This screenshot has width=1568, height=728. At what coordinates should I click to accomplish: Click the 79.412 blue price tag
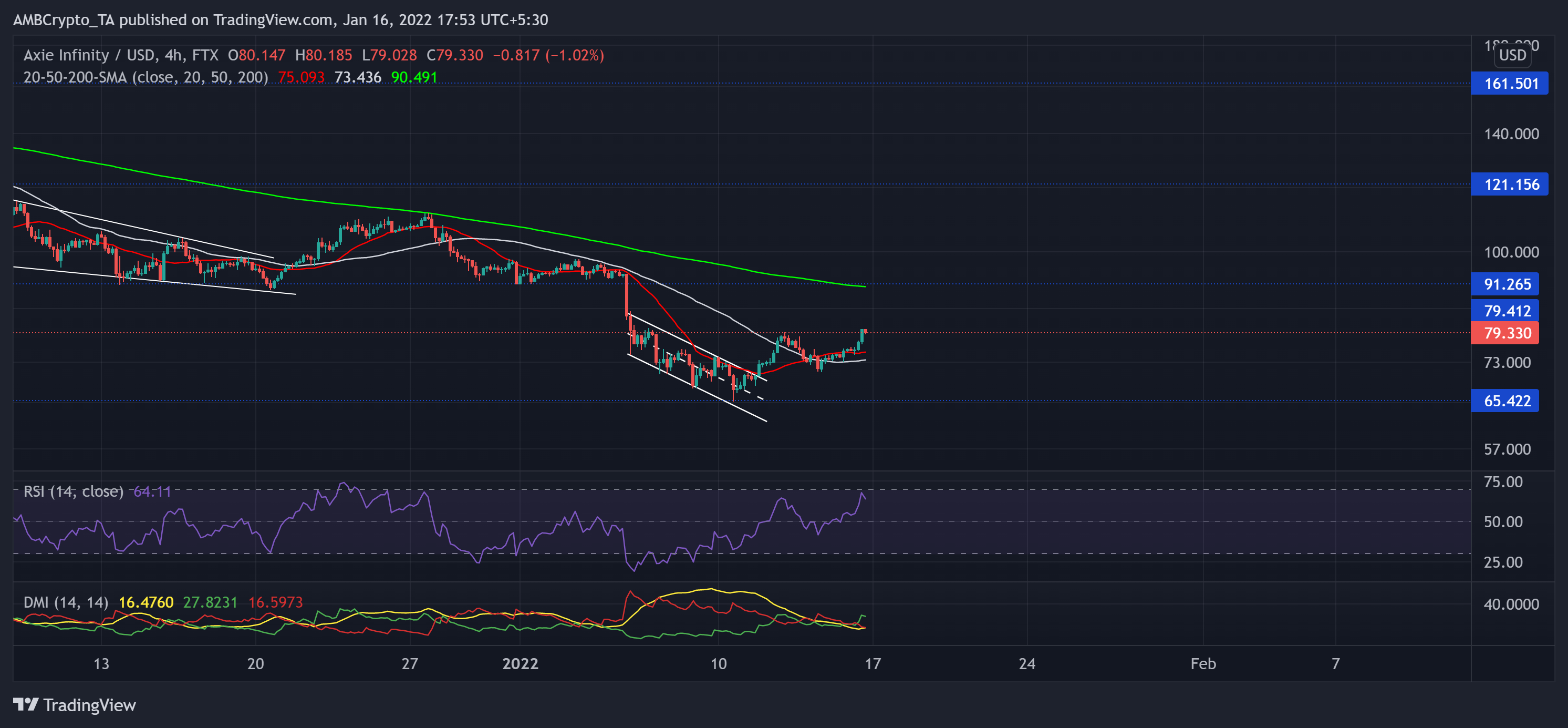[x=1504, y=311]
